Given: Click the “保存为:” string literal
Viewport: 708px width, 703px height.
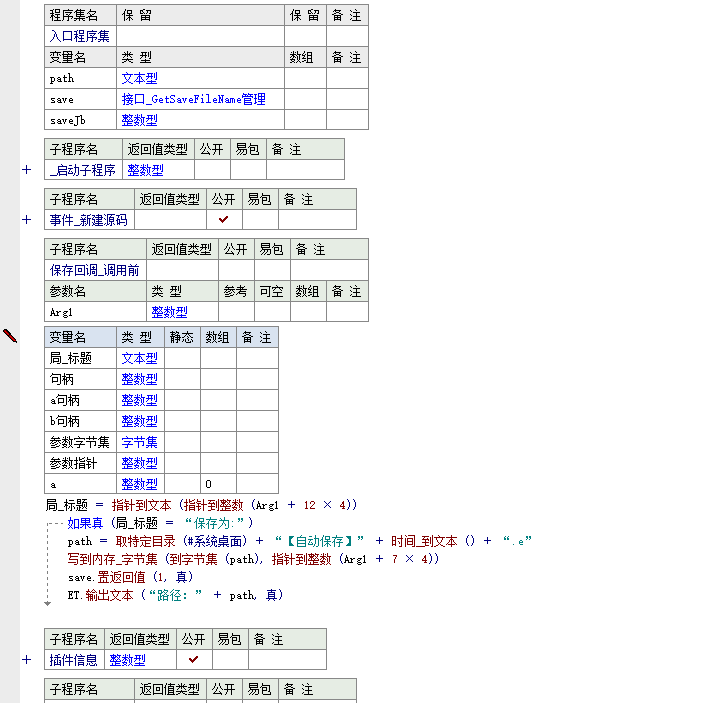Looking at the screenshot, I should click(214, 523).
